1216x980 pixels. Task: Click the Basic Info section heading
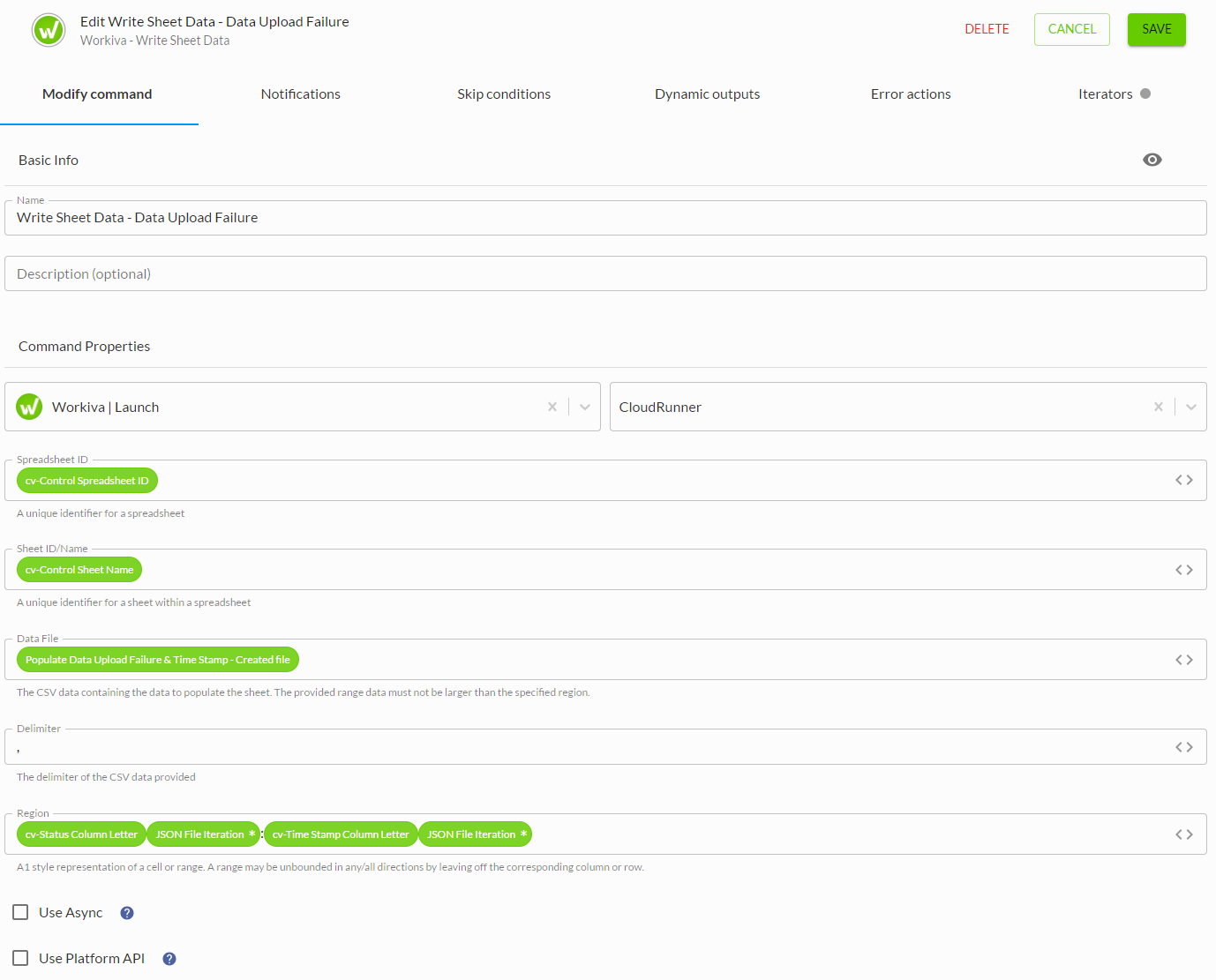(x=49, y=161)
